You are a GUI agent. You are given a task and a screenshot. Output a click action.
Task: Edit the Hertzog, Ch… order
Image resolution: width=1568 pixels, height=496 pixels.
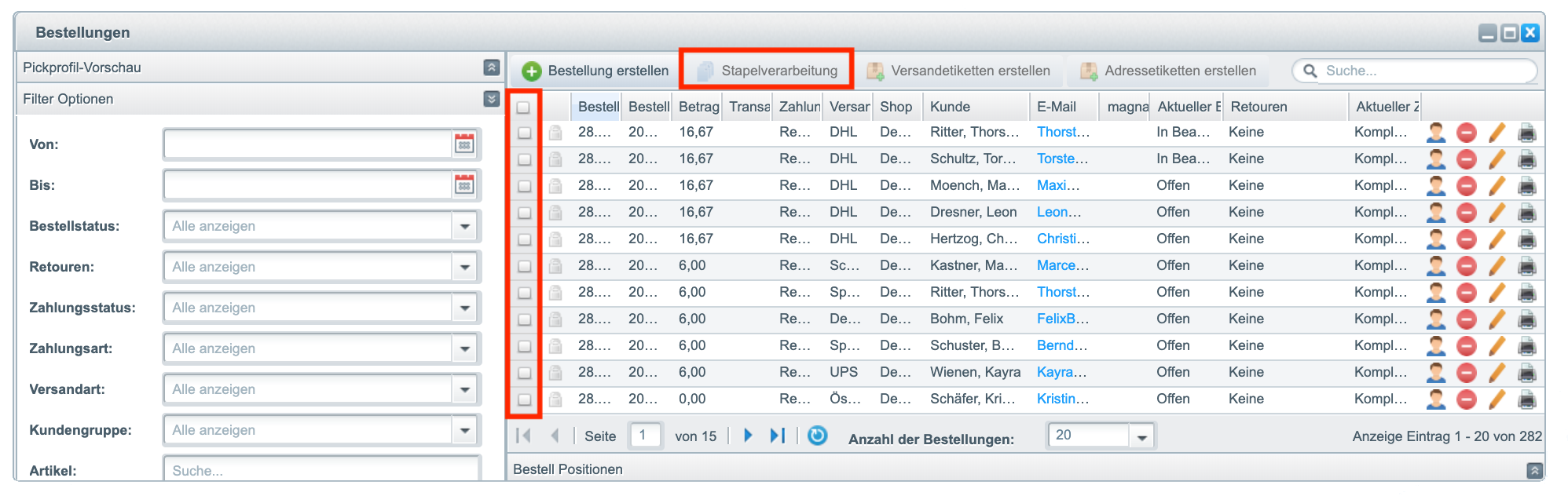pos(1497,239)
